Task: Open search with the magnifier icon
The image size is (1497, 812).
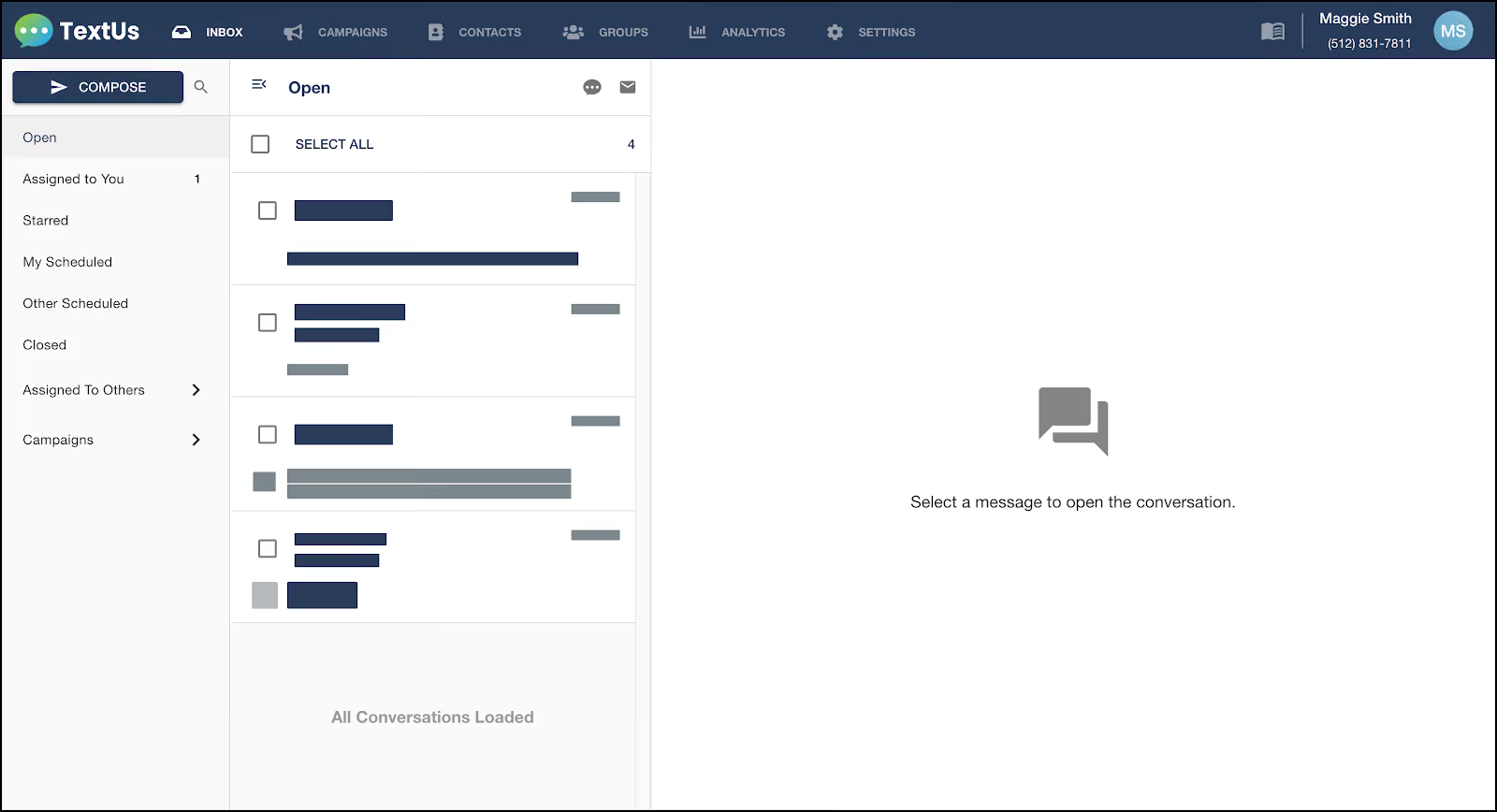Action: pyautogui.click(x=200, y=87)
